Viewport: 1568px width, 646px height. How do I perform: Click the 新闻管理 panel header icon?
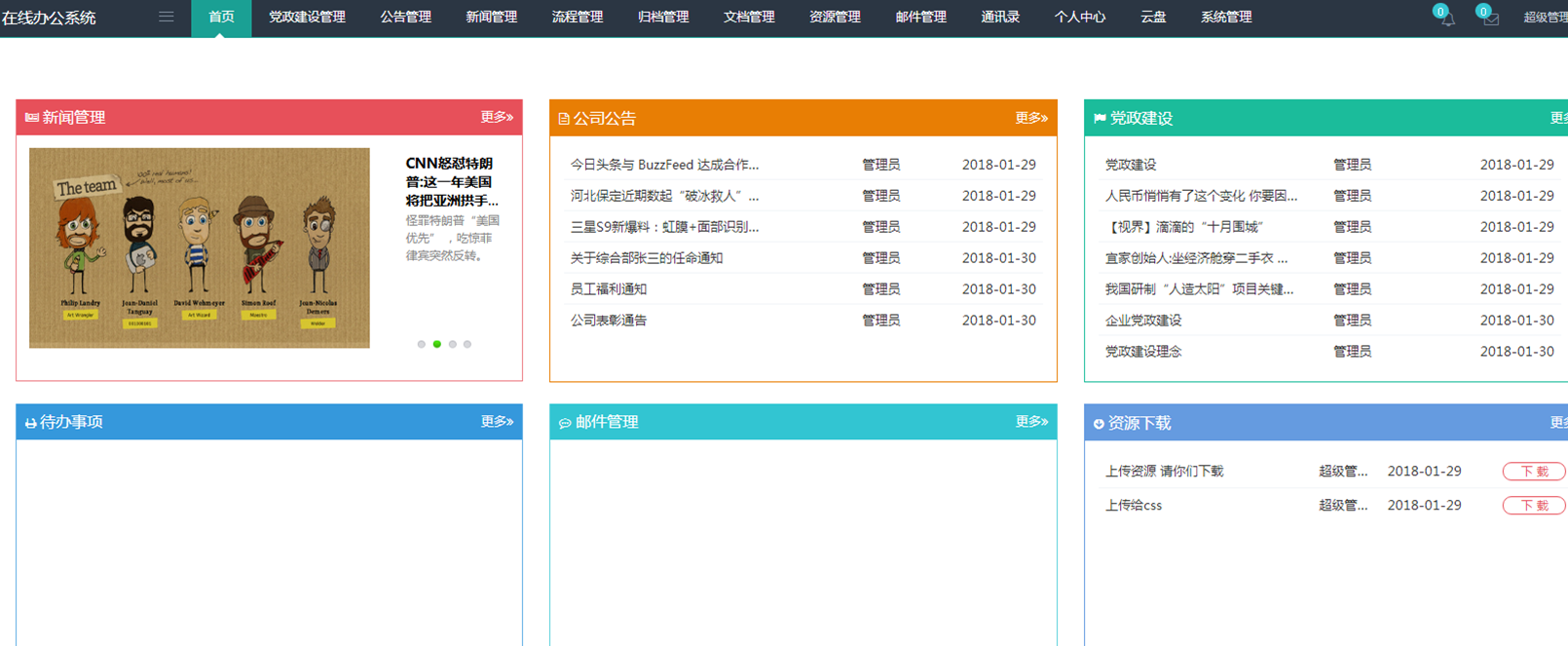32,117
